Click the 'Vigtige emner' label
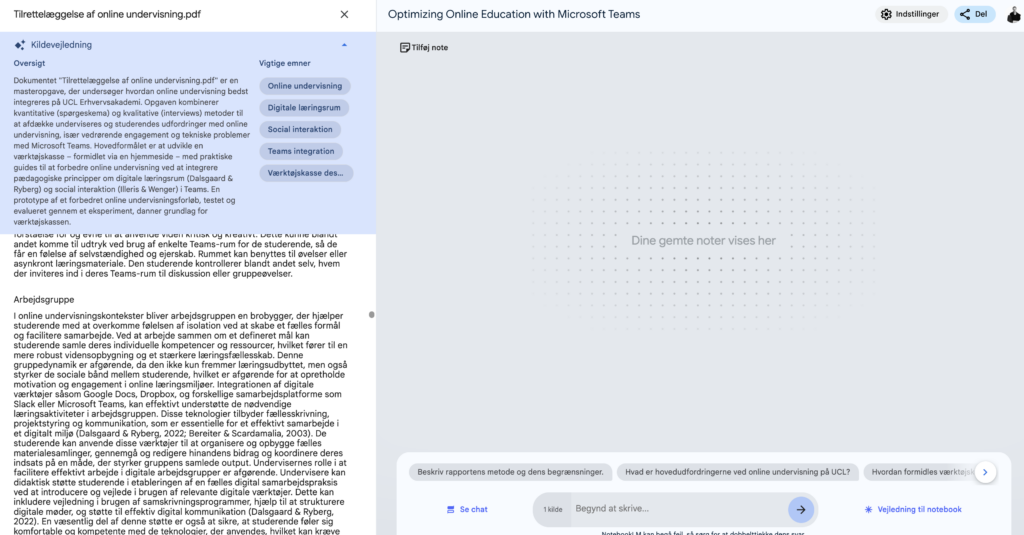1024x535 pixels. pyautogui.click(x=285, y=63)
